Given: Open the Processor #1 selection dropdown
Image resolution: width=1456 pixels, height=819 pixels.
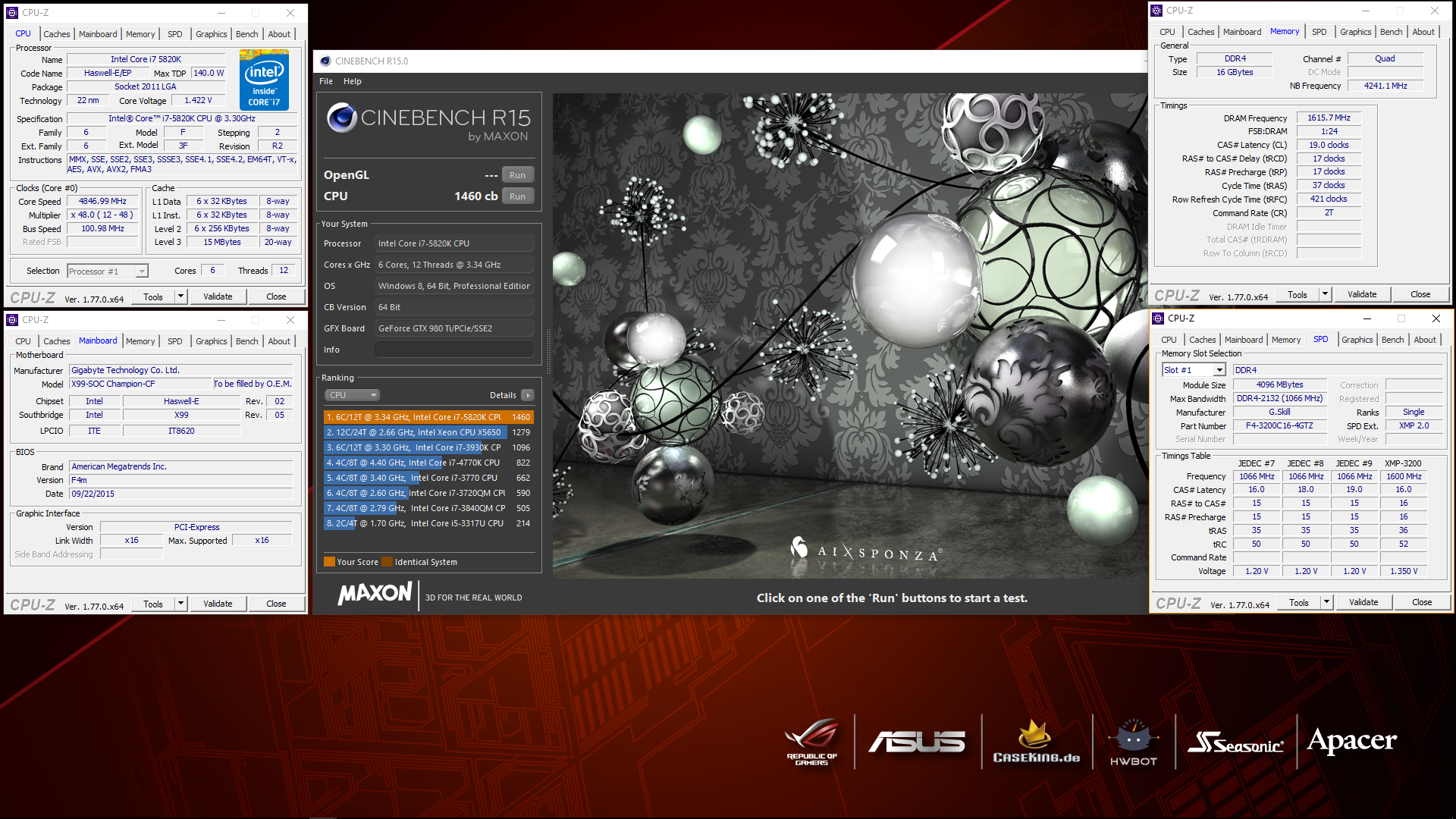Looking at the screenshot, I should pyautogui.click(x=141, y=271).
